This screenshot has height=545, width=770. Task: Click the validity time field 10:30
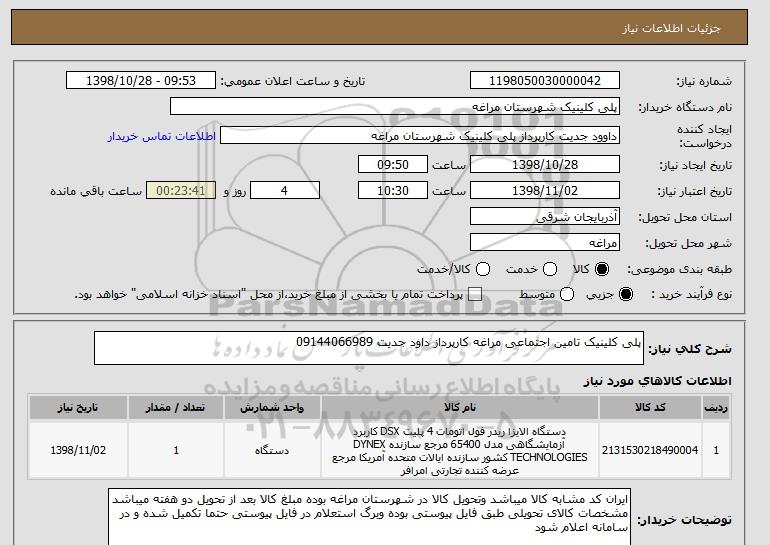click(x=393, y=191)
